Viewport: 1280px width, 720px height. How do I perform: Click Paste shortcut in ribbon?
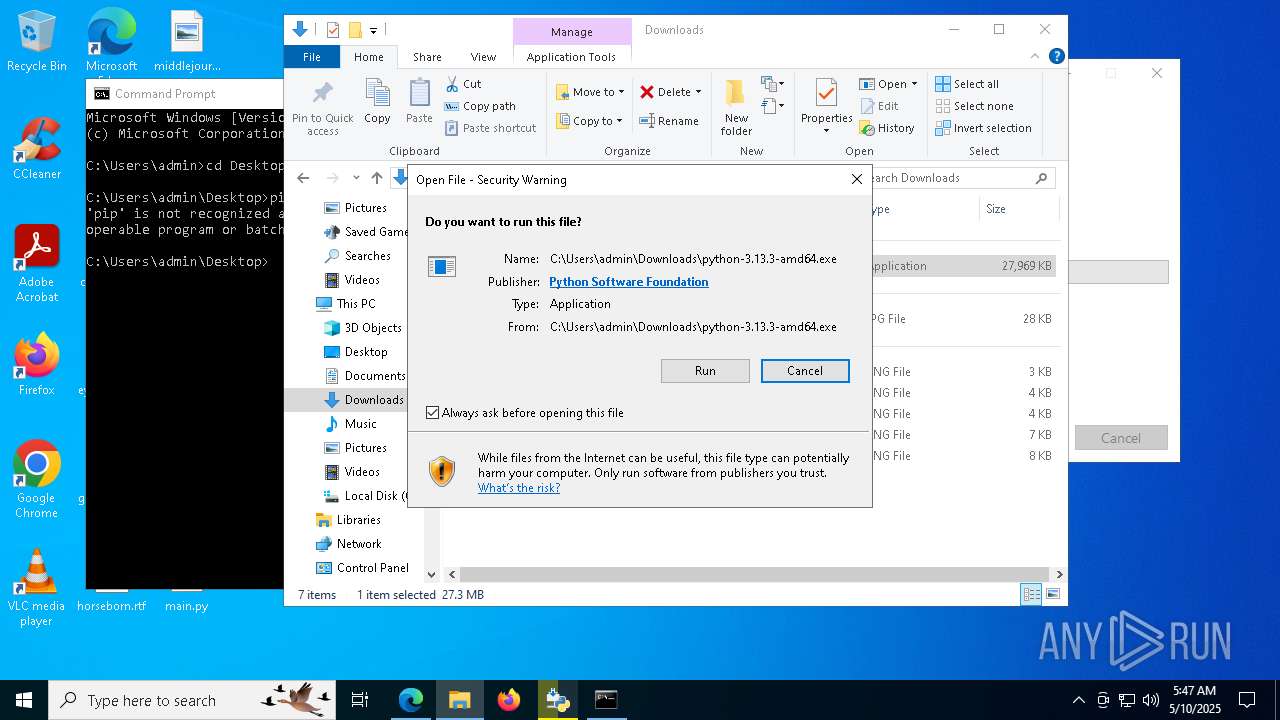[490, 128]
